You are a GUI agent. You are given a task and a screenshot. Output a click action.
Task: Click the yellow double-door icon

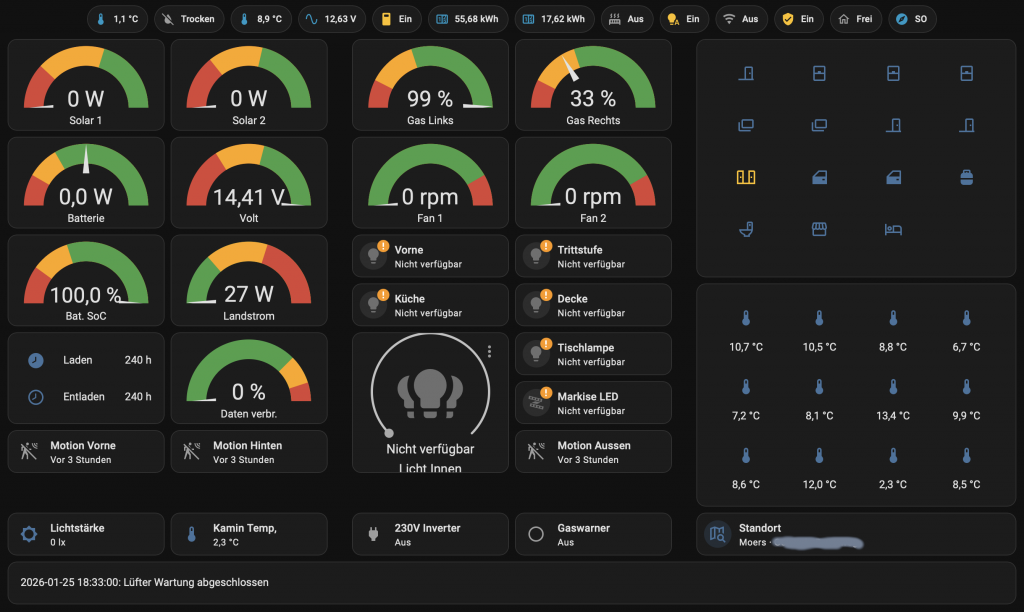(x=746, y=177)
